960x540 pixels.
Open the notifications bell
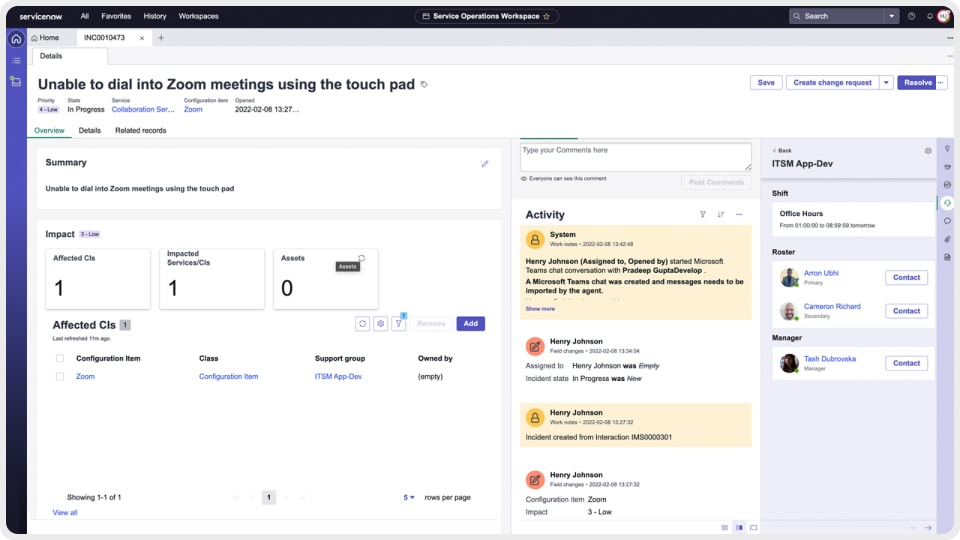tap(929, 16)
